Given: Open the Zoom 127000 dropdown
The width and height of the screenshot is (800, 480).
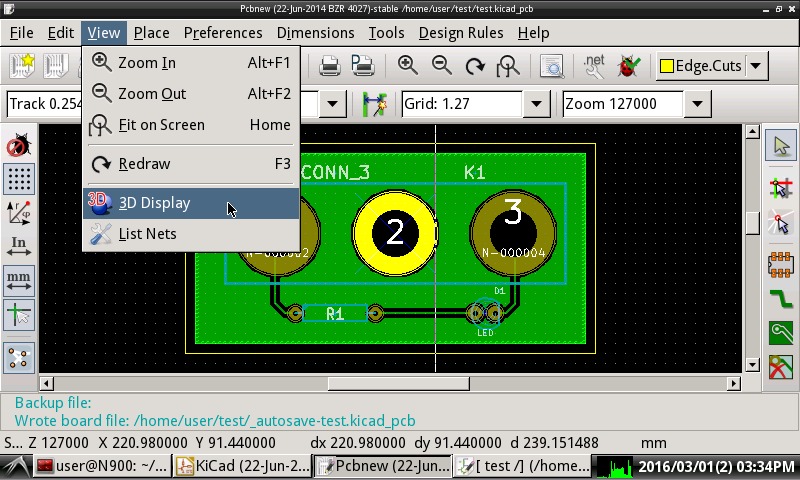Looking at the screenshot, I should pyautogui.click(x=697, y=104).
